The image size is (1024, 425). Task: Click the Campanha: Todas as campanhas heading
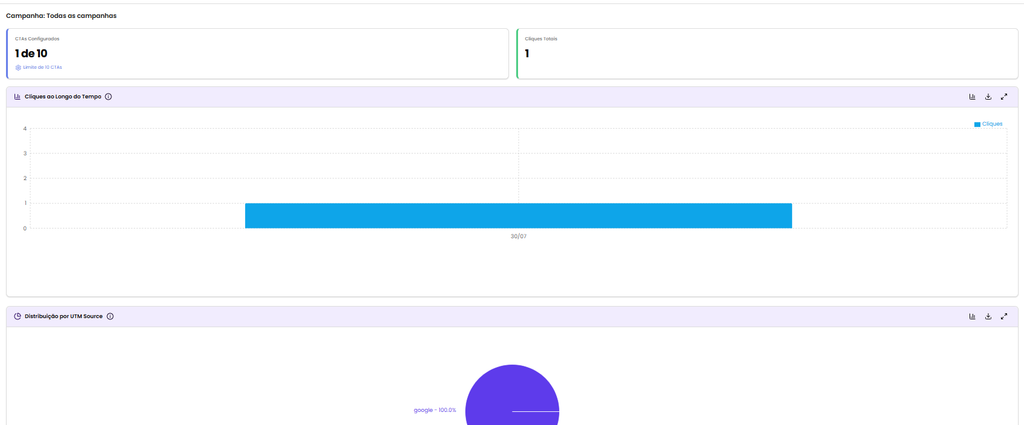61,16
